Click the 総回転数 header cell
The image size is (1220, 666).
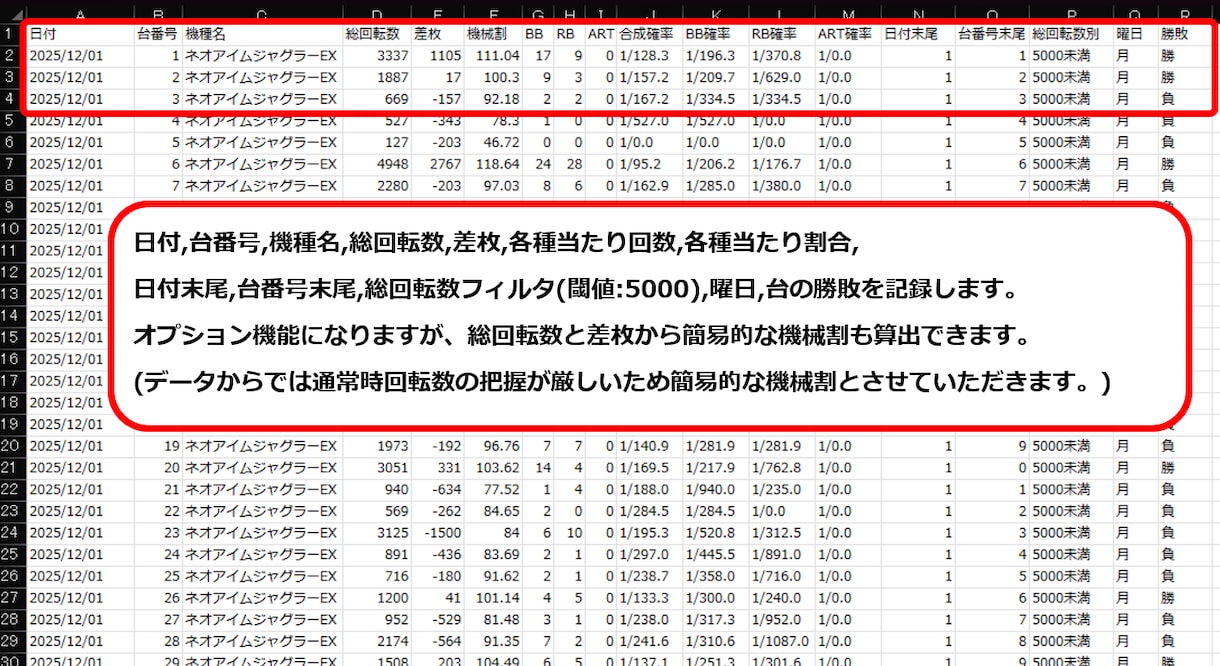(376, 33)
